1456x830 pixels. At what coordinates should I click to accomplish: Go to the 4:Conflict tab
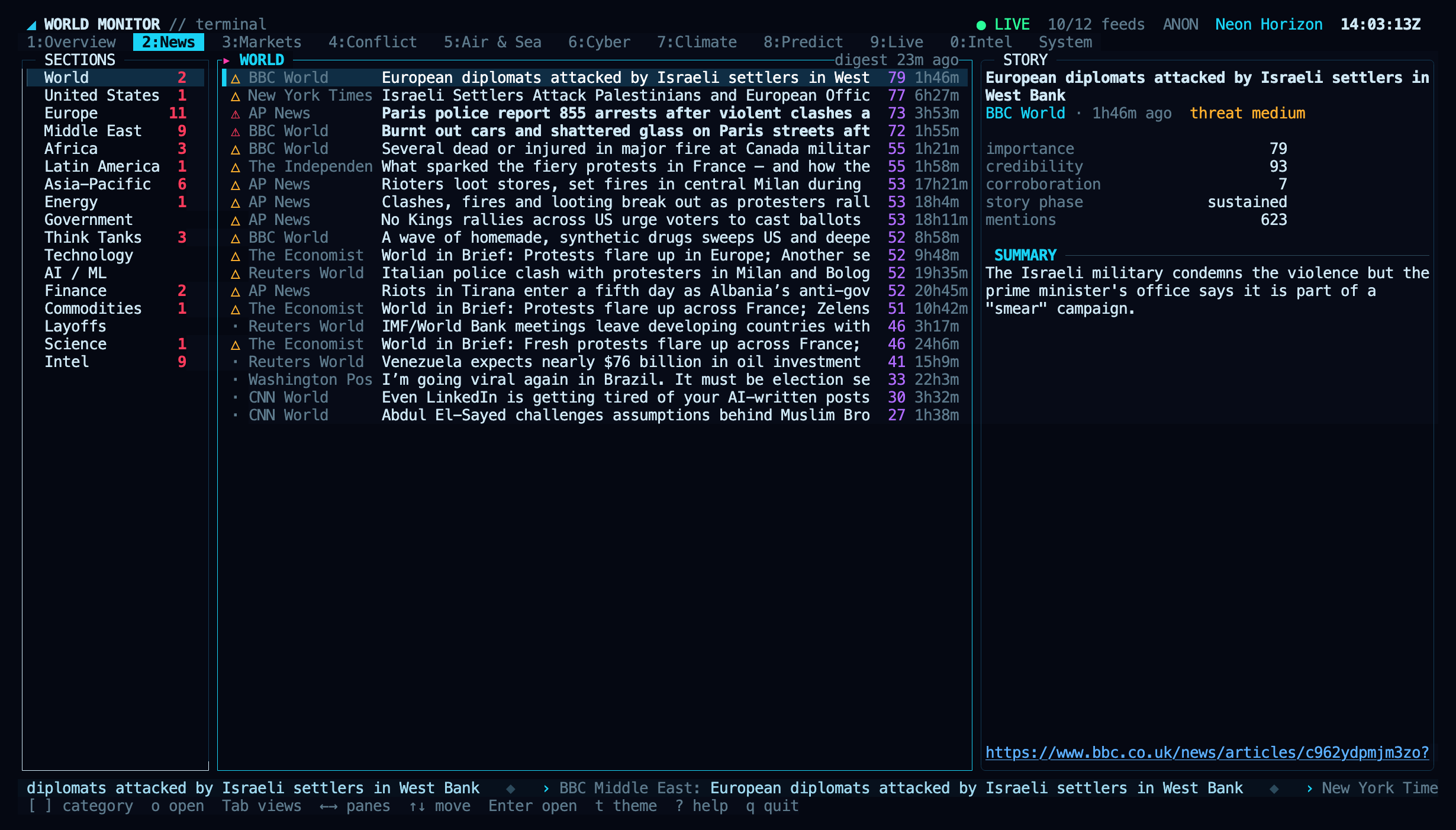tap(373, 42)
